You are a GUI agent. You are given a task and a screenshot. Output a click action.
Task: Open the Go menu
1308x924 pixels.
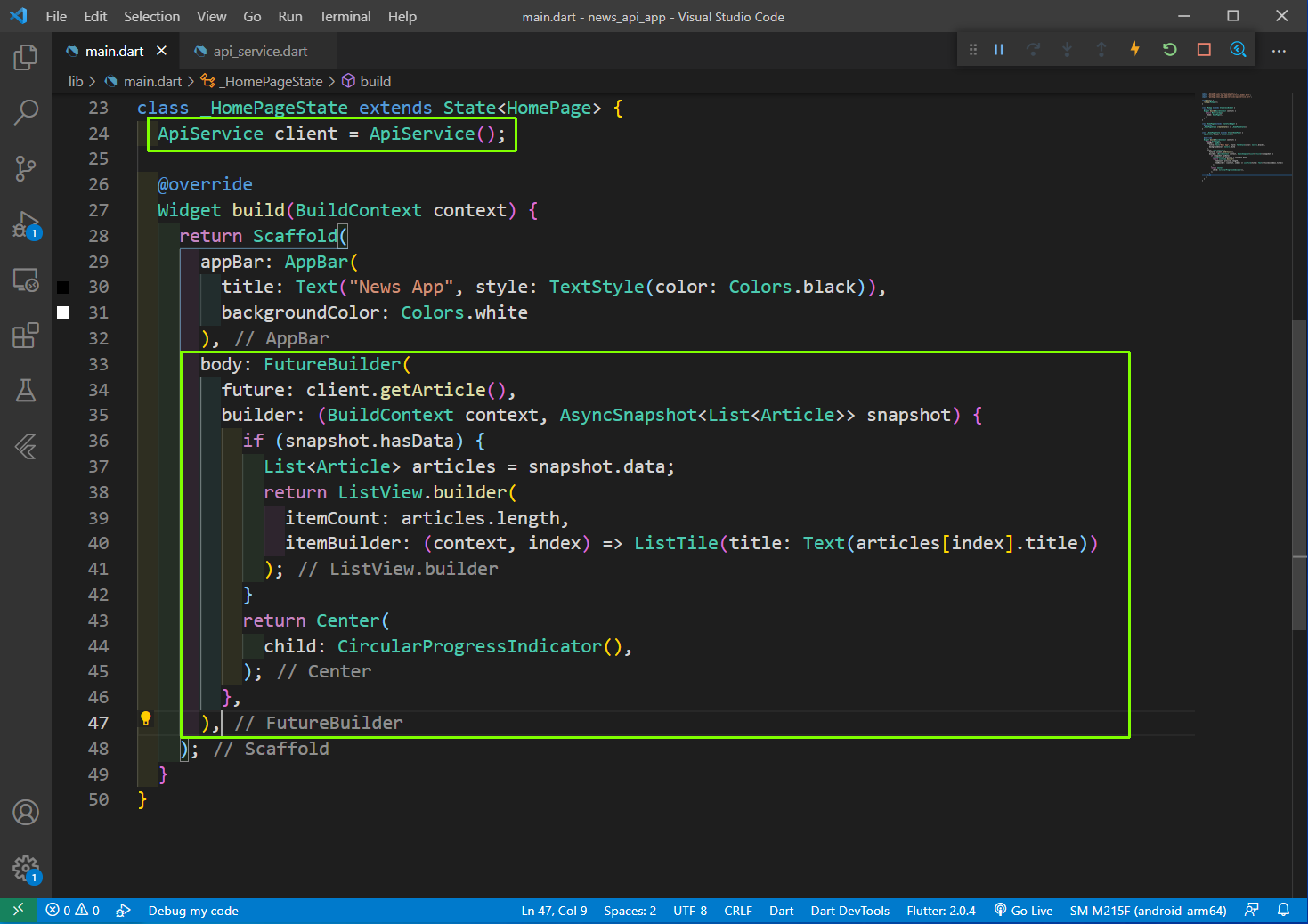pyautogui.click(x=253, y=16)
